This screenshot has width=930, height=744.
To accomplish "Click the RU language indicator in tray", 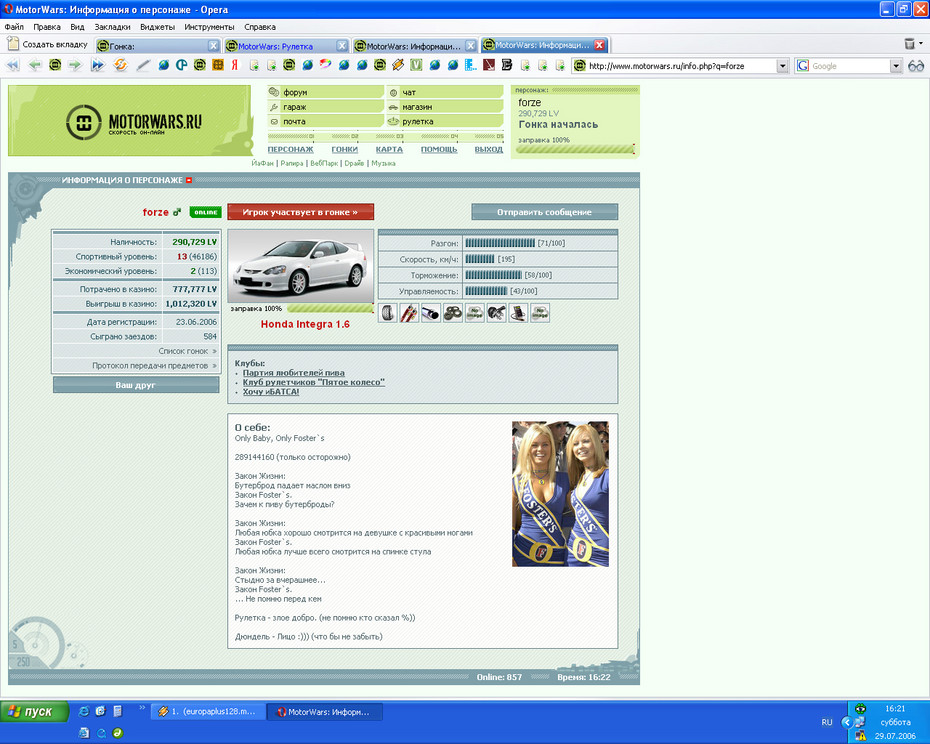I will [x=827, y=722].
